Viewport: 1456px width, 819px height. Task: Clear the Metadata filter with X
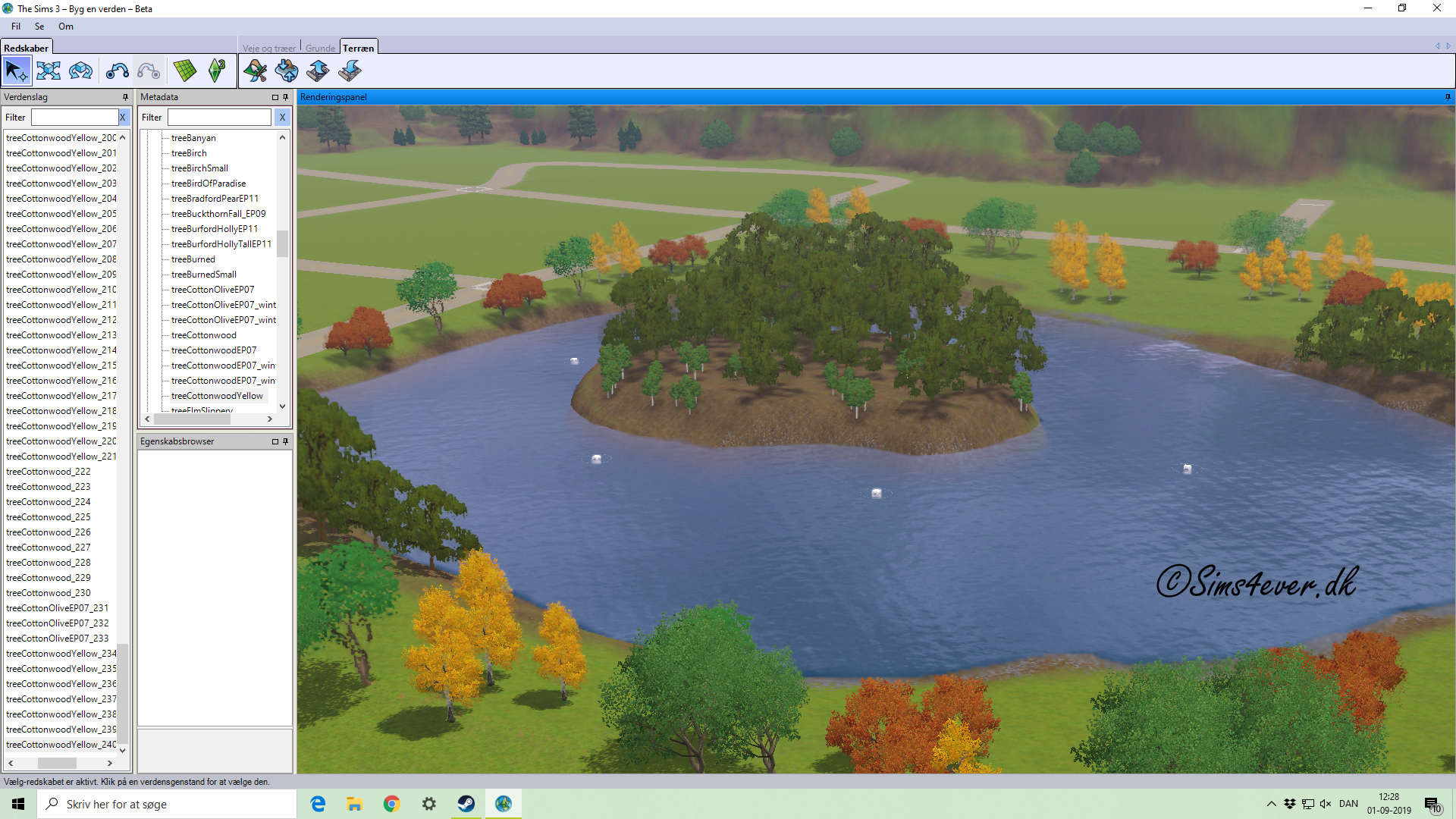point(282,118)
